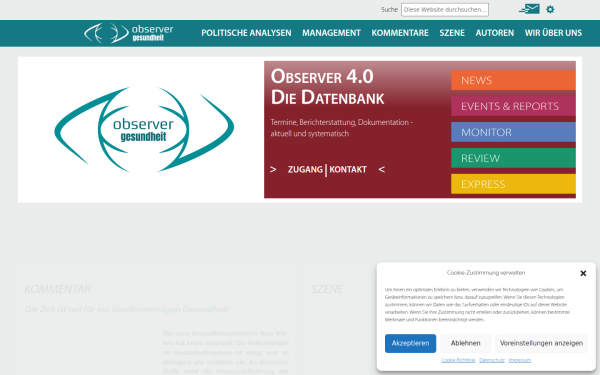Click the KONTAKT link

pyautogui.click(x=348, y=170)
